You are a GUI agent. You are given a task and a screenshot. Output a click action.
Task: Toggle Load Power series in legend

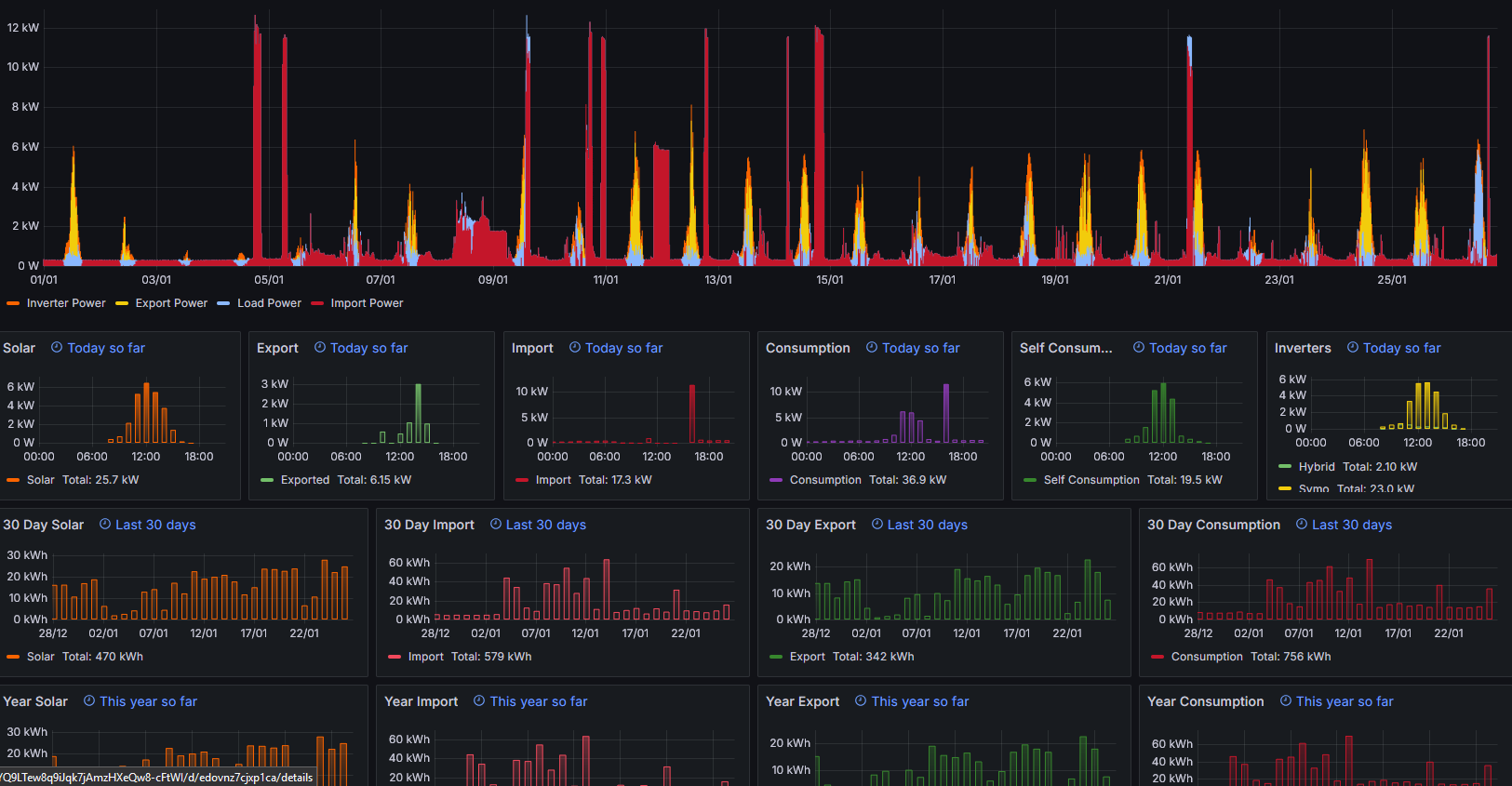tap(269, 303)
